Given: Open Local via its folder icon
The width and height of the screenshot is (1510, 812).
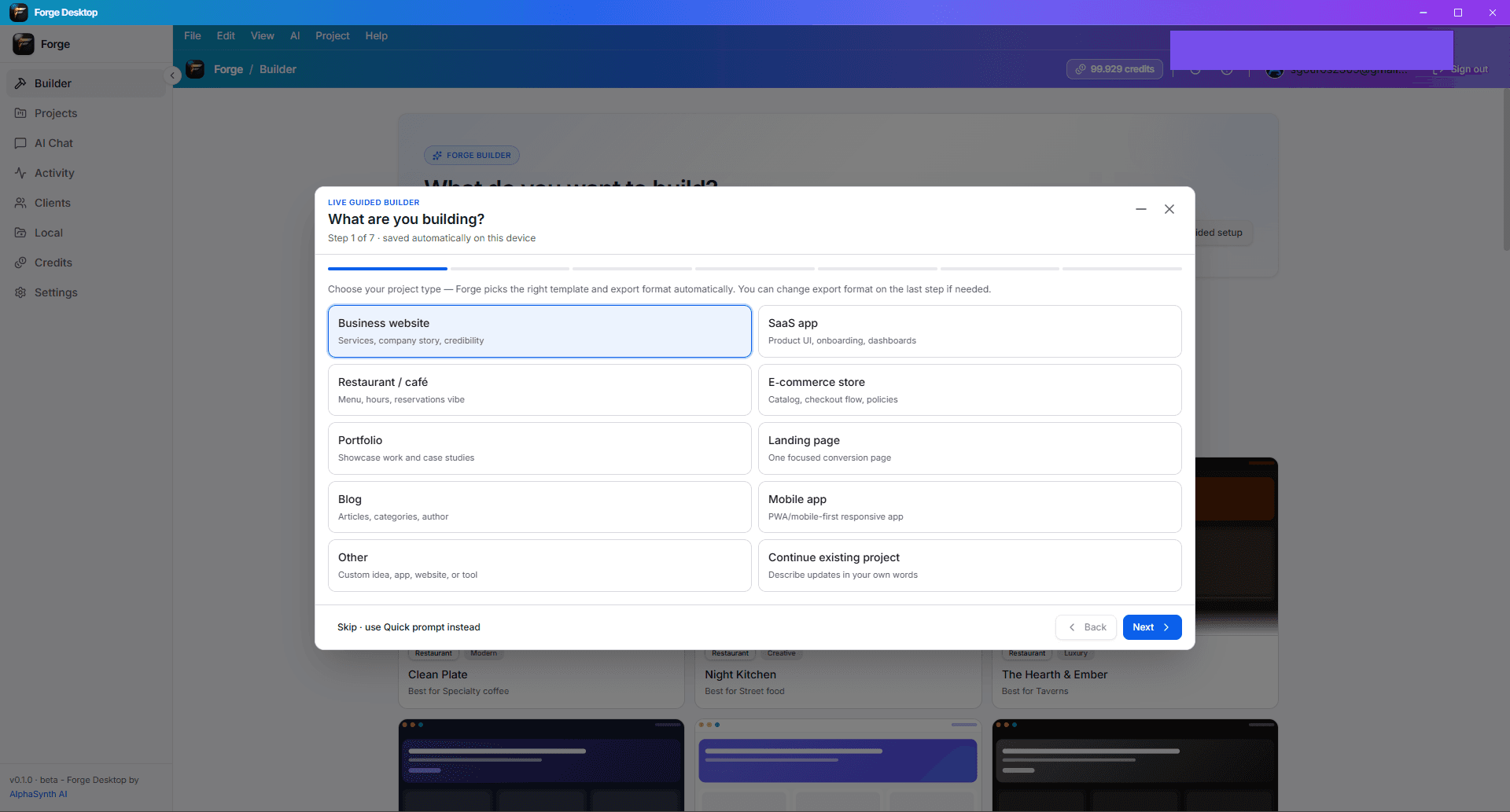Looking at the screenshot, I should 20,233.
